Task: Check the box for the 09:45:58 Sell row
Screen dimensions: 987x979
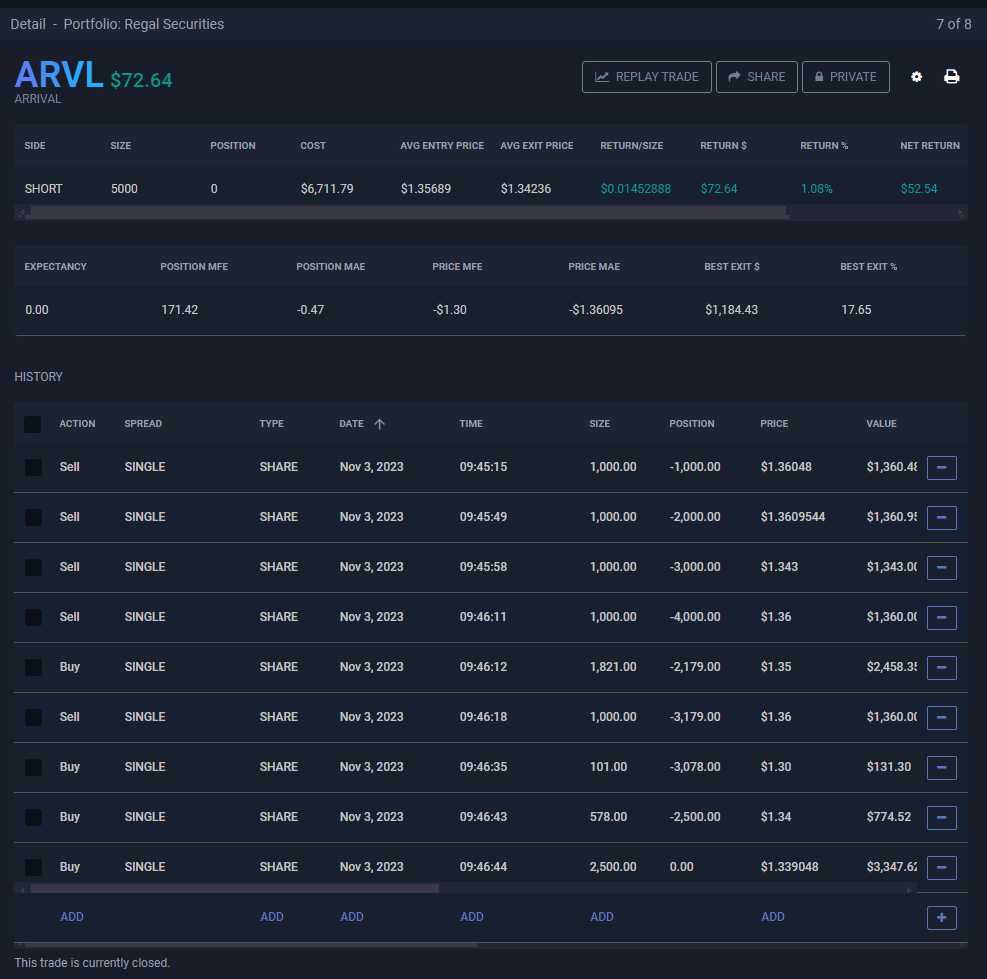Action: coord(33,567)
